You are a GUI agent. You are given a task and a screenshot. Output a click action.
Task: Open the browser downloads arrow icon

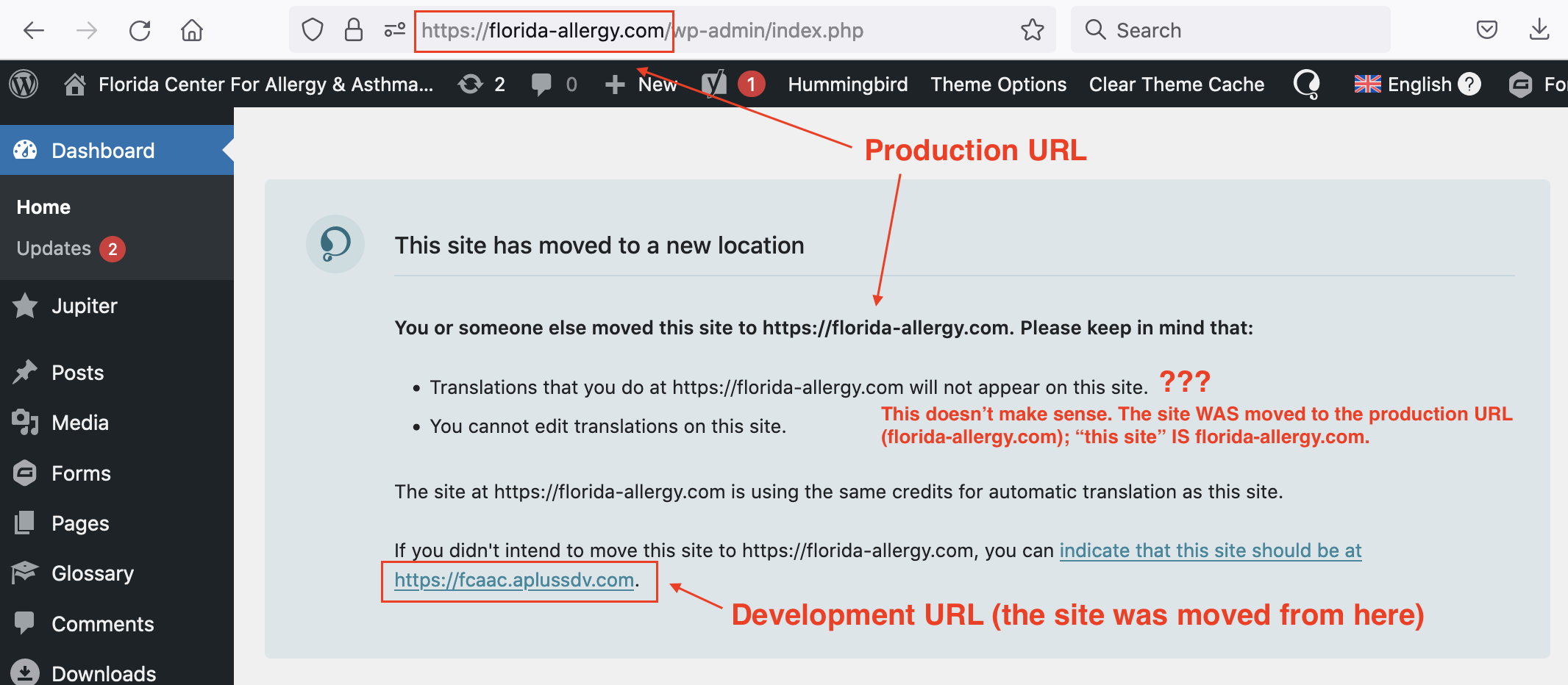(x=1539, y=30)
